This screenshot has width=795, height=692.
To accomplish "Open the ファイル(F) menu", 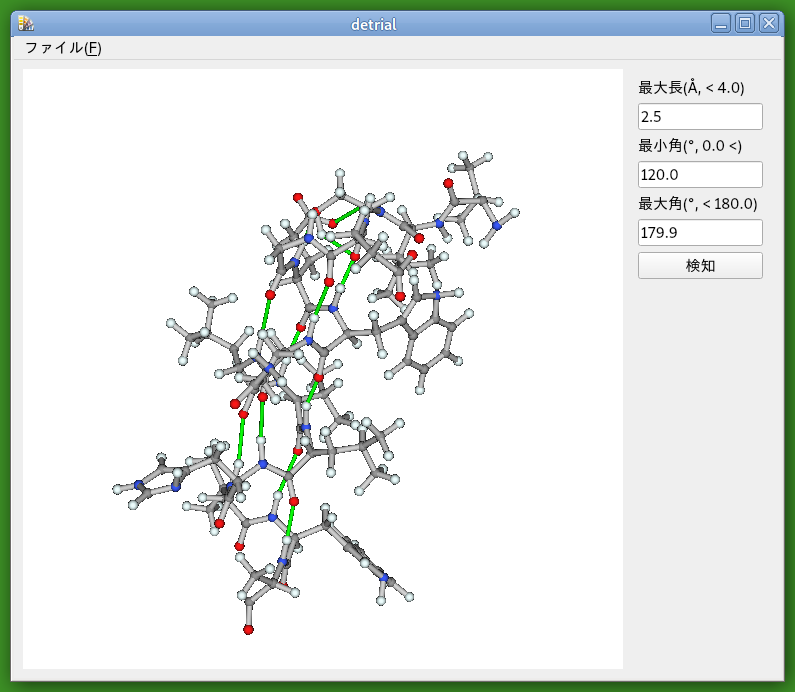I will point(63,48).
